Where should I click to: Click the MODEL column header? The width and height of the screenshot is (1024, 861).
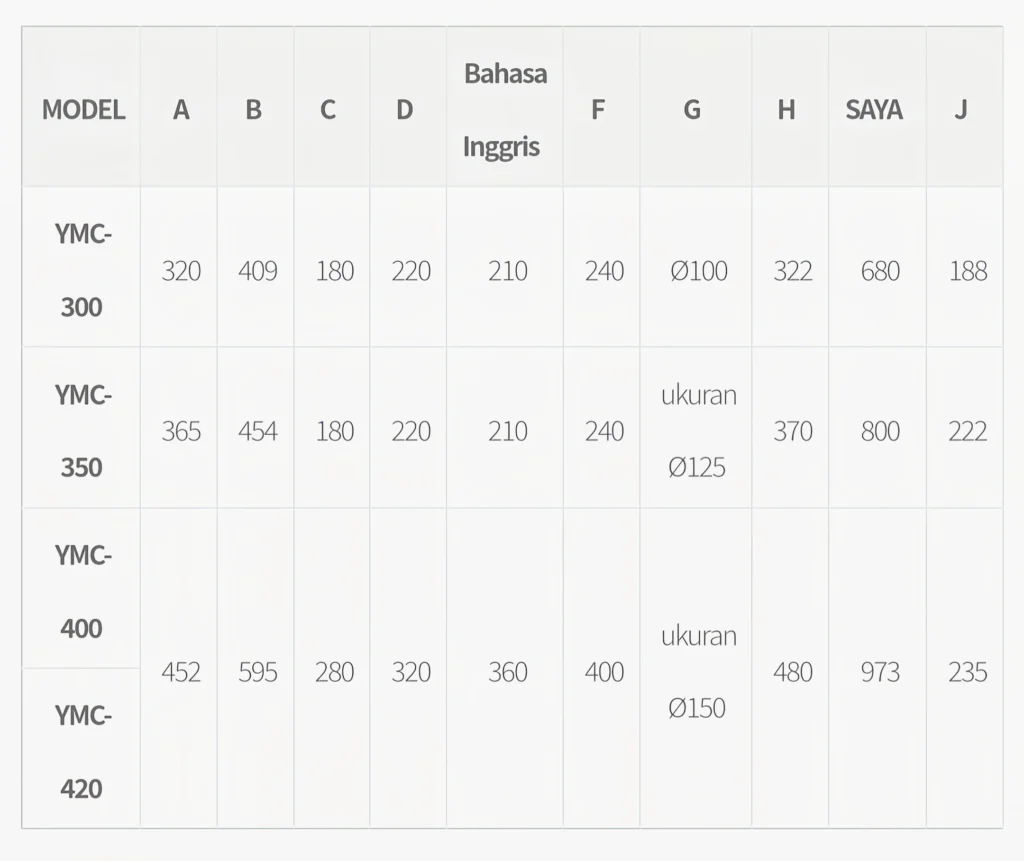tap(83, 109)
